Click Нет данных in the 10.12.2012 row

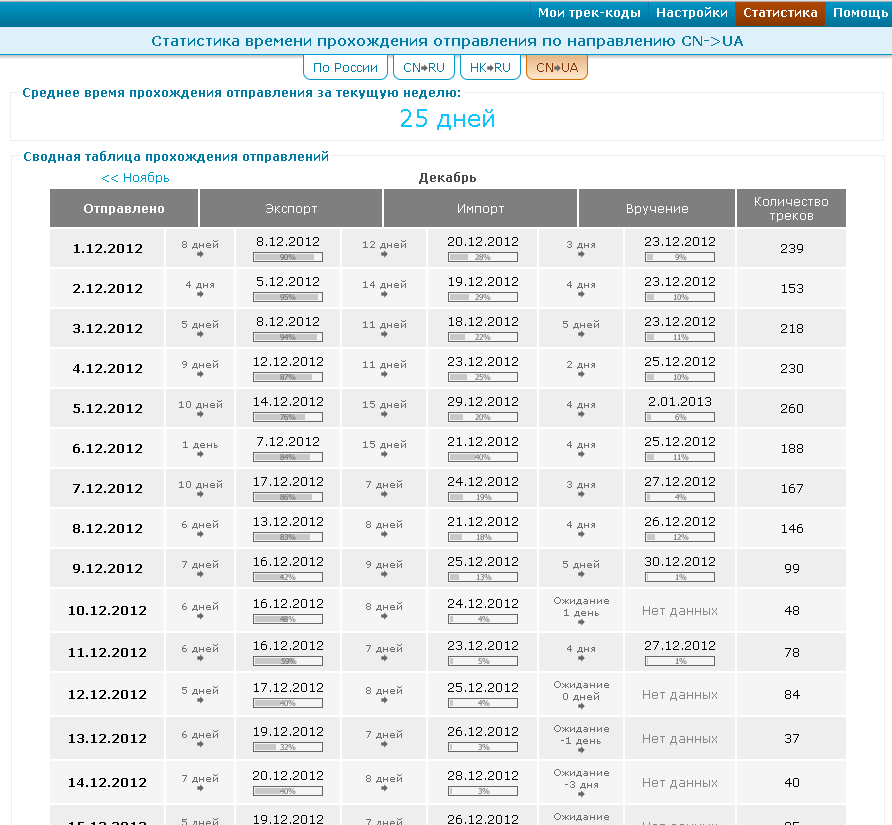tap(680, 610)
